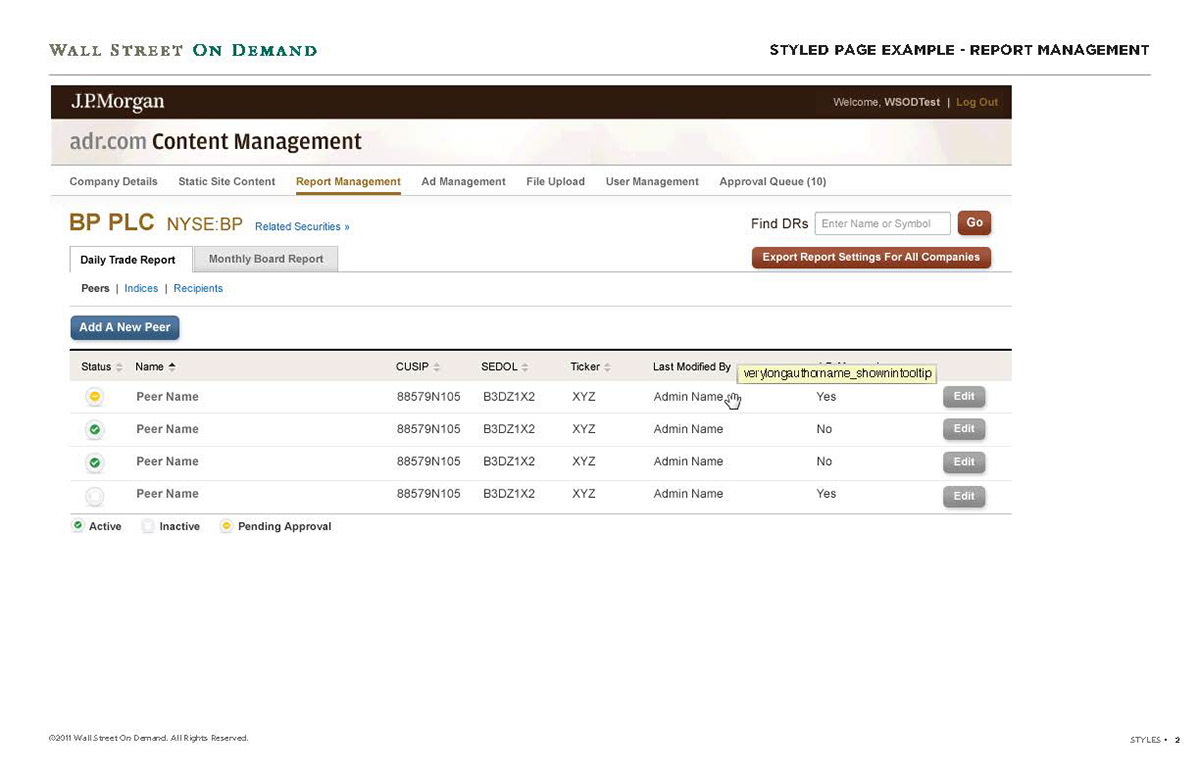Screen dimensions: 1200x776
Task: Click the Find DRs label
Action: coord(779,224)
